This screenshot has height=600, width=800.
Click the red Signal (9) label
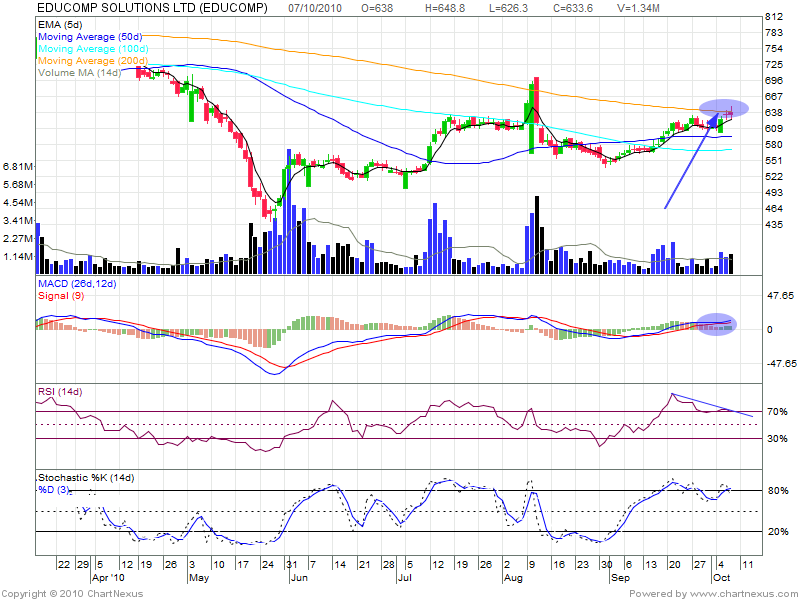pos(59,297)
